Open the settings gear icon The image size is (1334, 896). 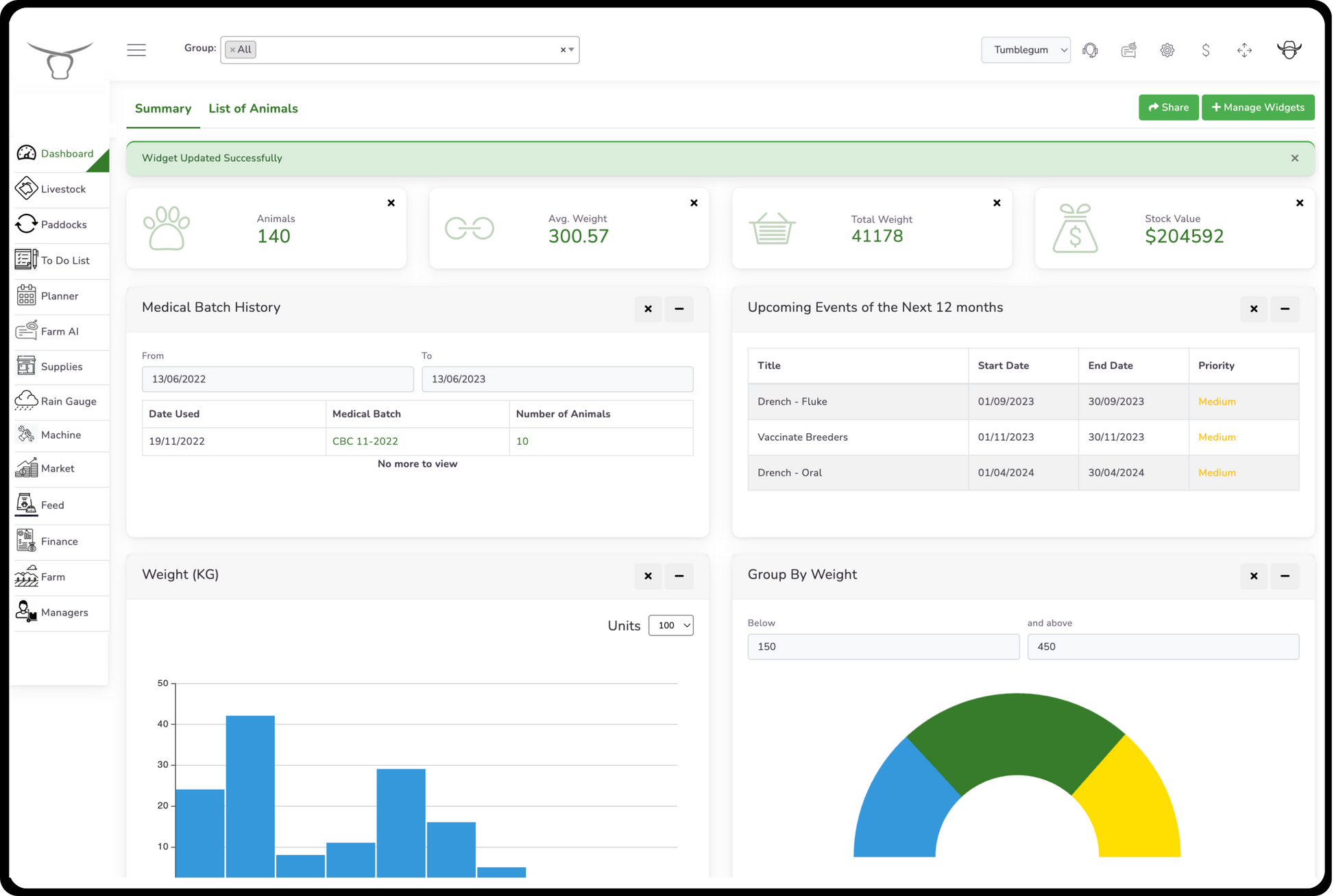1167,50
